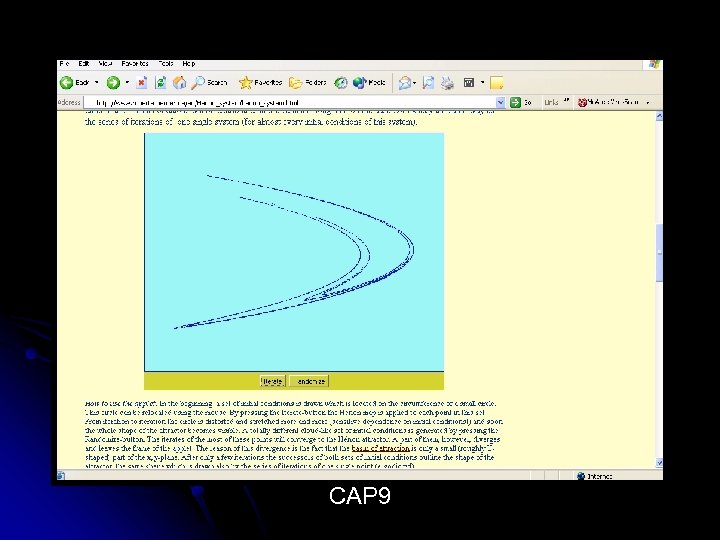Click the Back arrow button
The width and height of the screenshot is (720, 540).
67,83
